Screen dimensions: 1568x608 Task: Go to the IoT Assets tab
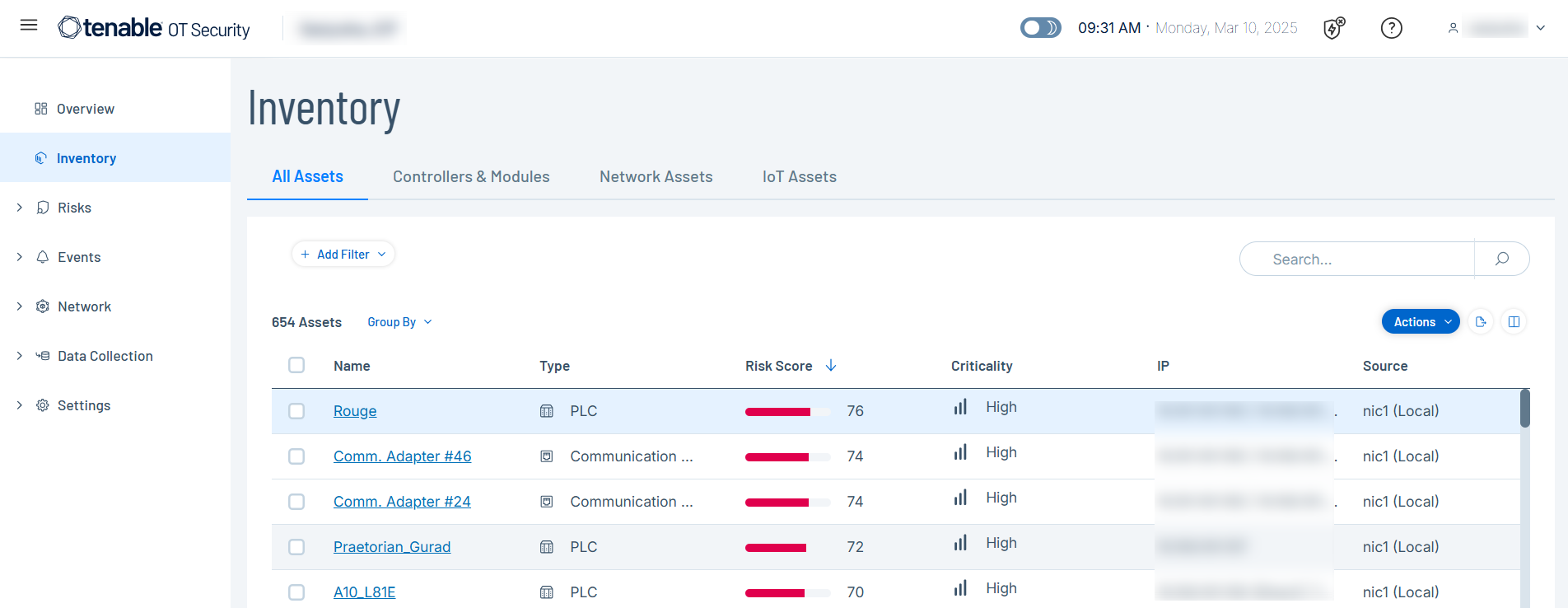[799, 176]
